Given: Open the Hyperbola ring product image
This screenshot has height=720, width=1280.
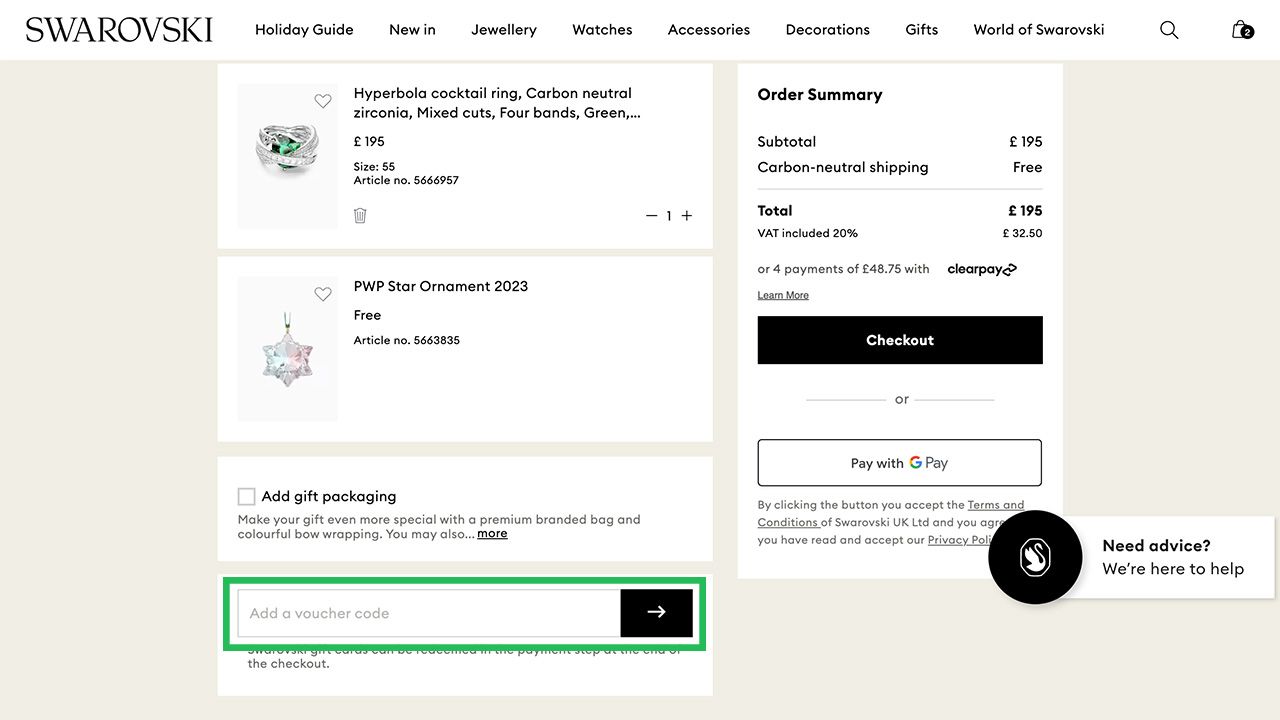Looking at the screenshot, I should click(x=288, y=156).
